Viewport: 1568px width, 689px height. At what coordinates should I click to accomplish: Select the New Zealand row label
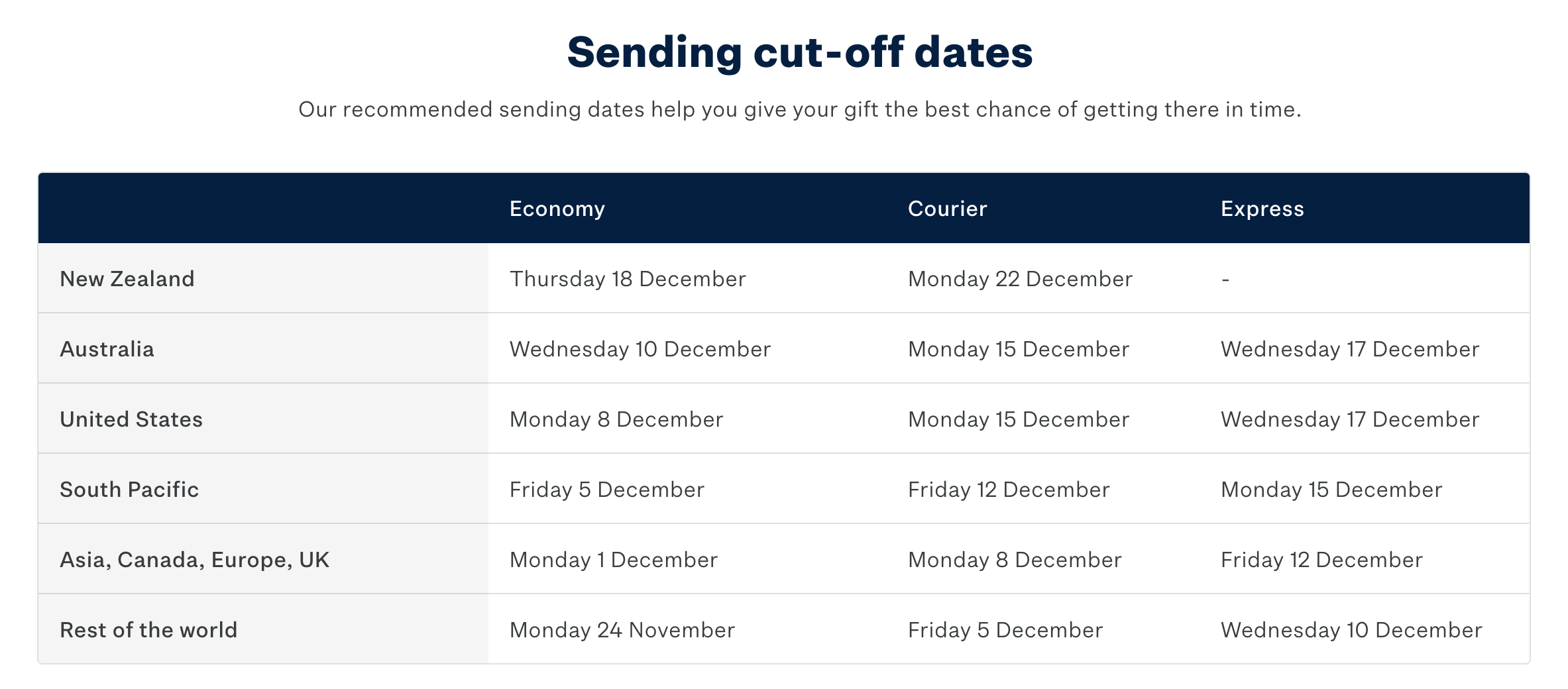coord(127,279)
